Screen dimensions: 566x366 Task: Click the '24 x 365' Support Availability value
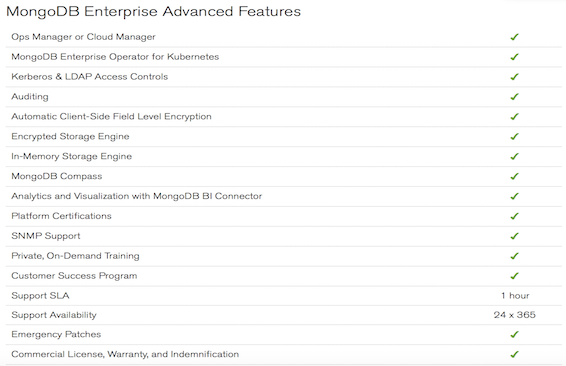click(515, 315)
